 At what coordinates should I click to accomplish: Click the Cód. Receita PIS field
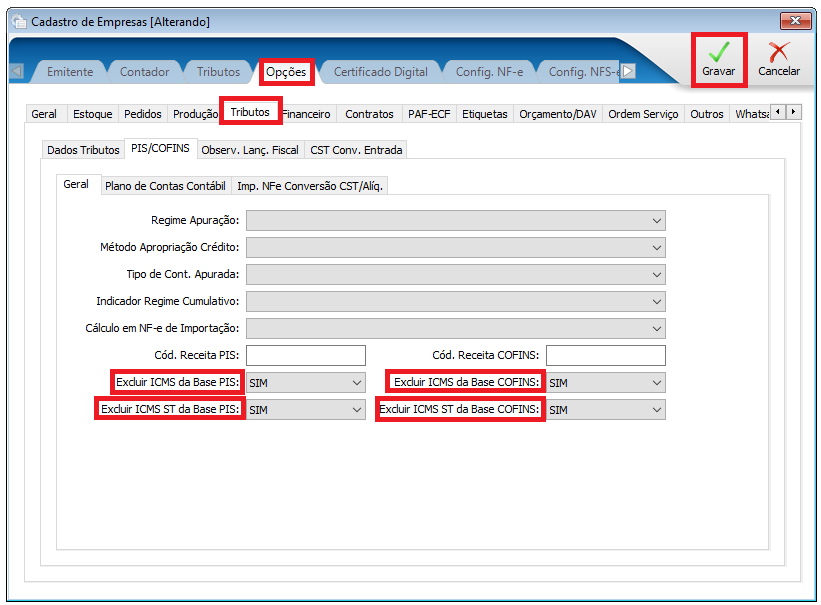coord(306,356)
